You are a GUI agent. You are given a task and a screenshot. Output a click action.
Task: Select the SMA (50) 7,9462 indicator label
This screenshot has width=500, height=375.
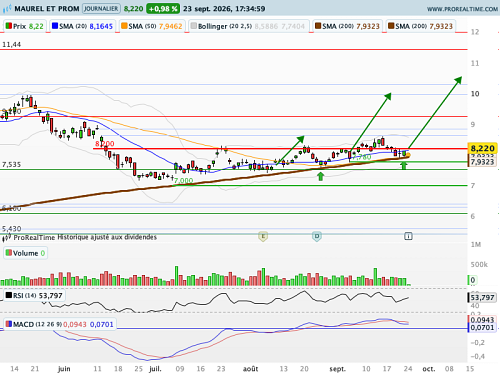152,26
